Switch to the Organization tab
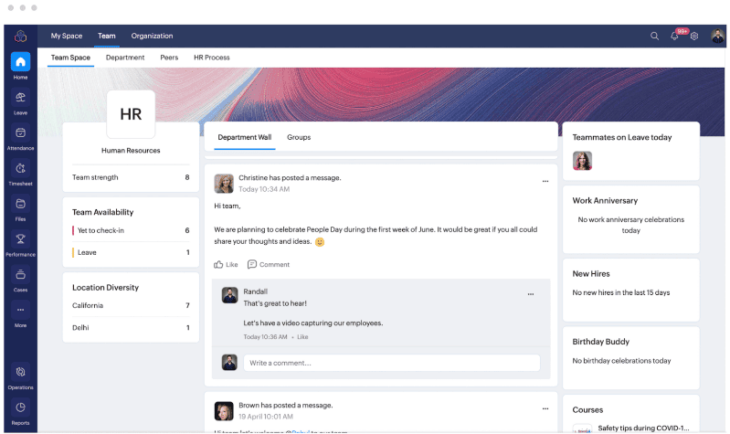The image size is (730, 434). pyautogui.click(x=152, y=36)
